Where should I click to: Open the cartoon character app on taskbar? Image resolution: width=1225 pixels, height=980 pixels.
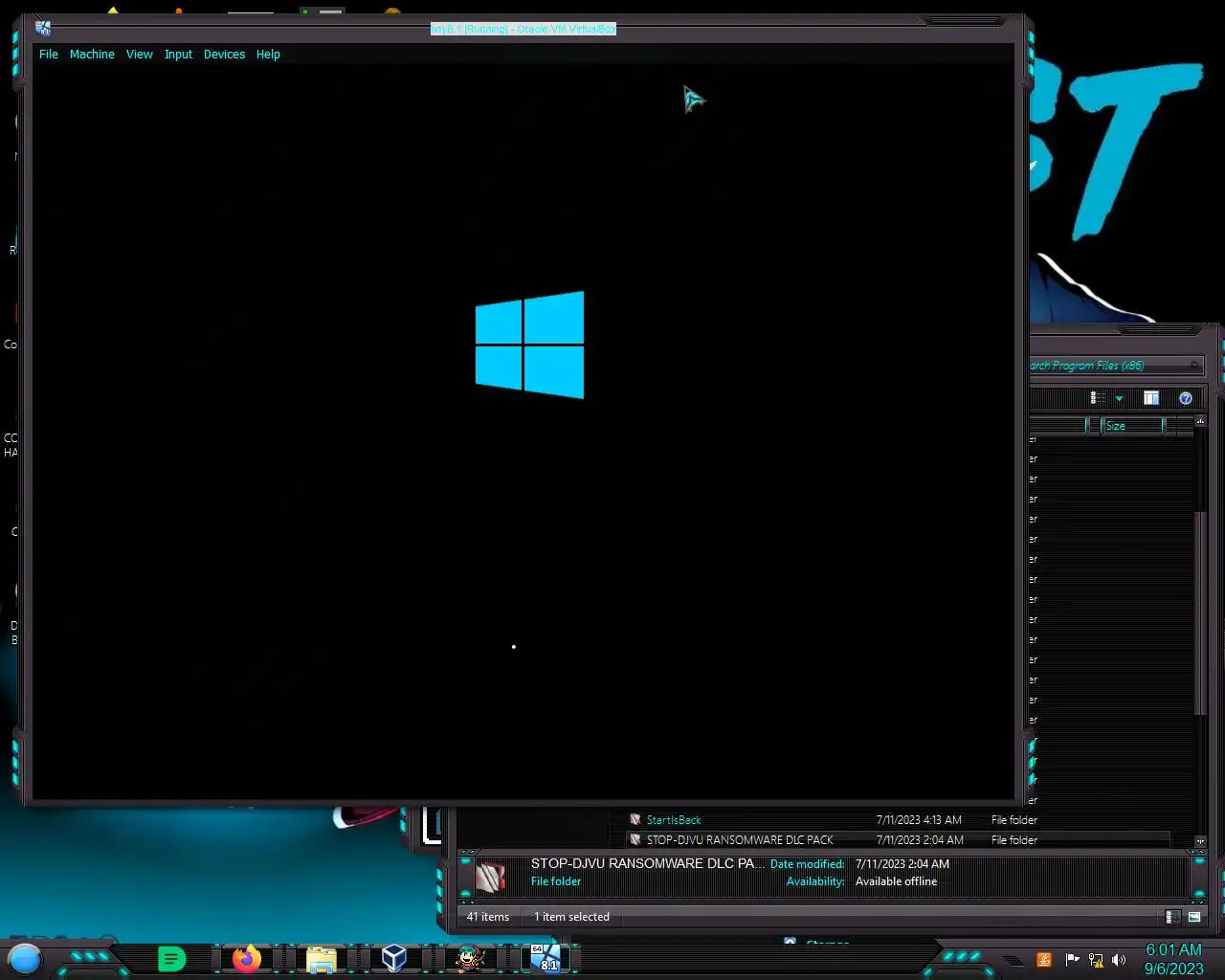pyautogui.click(x=469, y=958)
